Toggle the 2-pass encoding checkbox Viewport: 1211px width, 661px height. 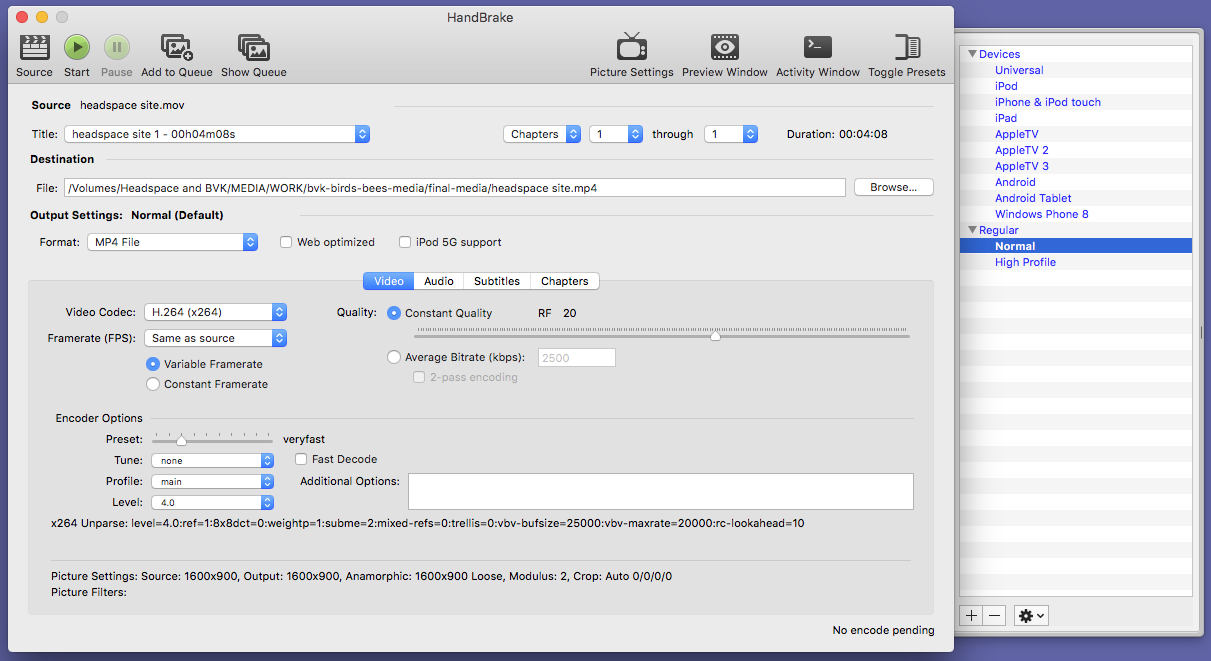click(x=420, y=377)
